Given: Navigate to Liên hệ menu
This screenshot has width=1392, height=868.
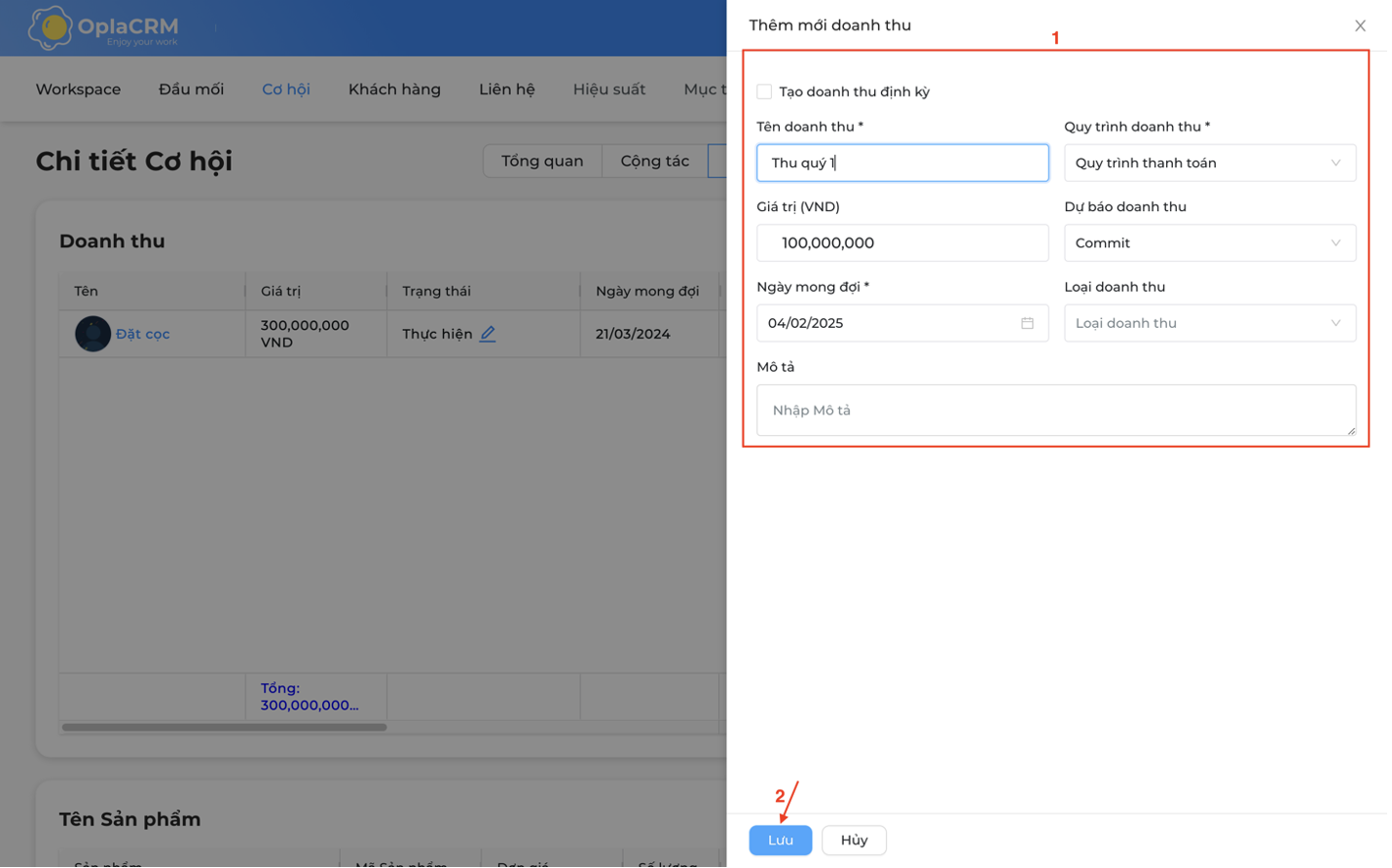Looking at the screenshot, I should pos(507,90).
